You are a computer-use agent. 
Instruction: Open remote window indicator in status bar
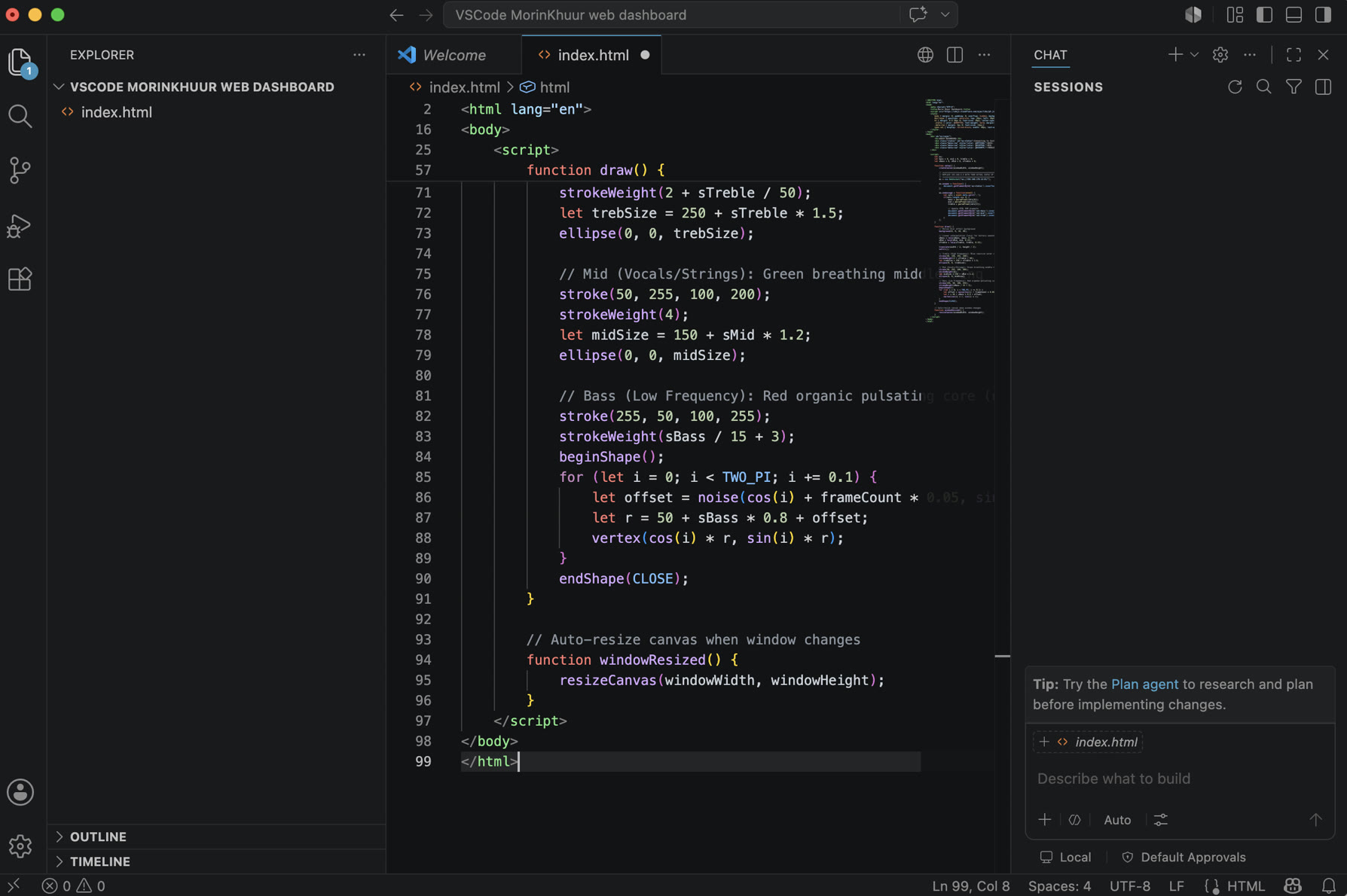click(14, 885)
